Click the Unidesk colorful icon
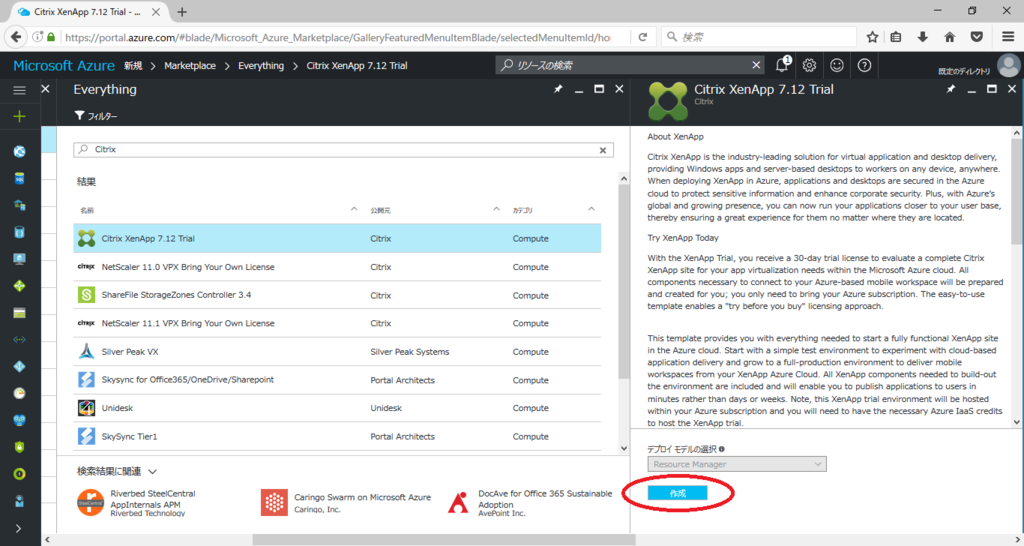This screenshot has width=1024, height=546. pos(86,408)
